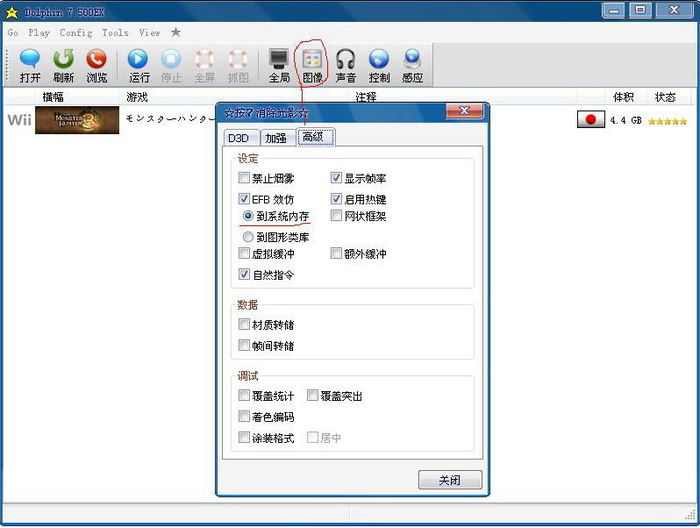Image resolution: width=700 pixels, height=528 pixels.
Task: Open the Go menu
Action: [x=13, y=33]
